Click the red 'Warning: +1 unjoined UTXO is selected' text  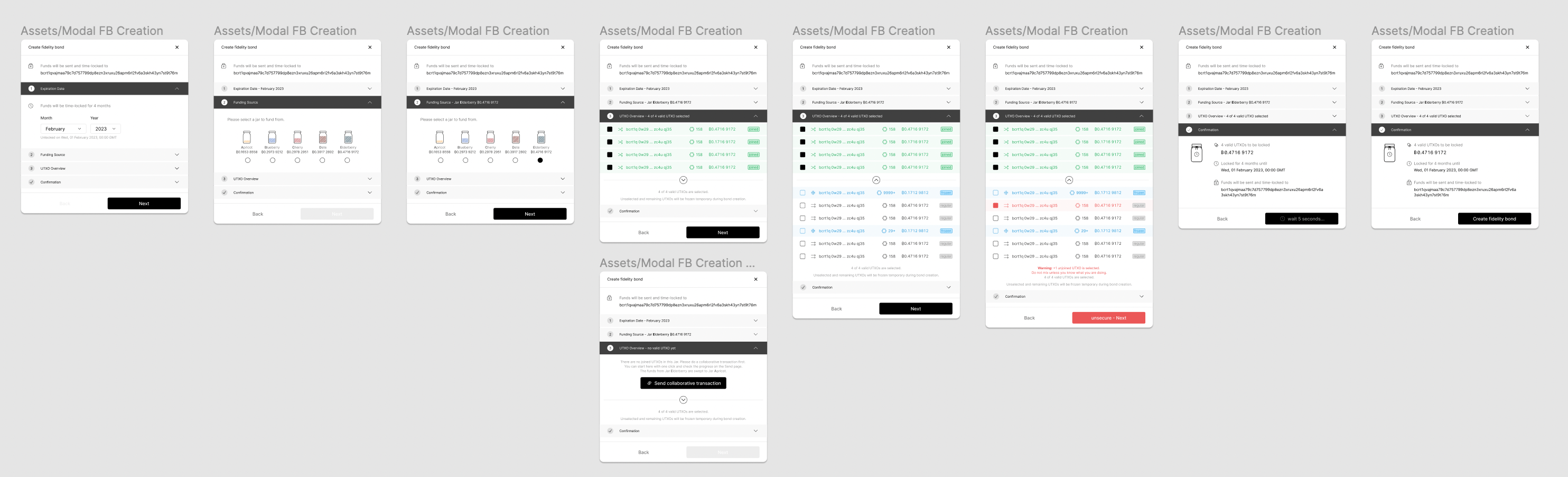pyautogui.click(x=1069, y=268)
